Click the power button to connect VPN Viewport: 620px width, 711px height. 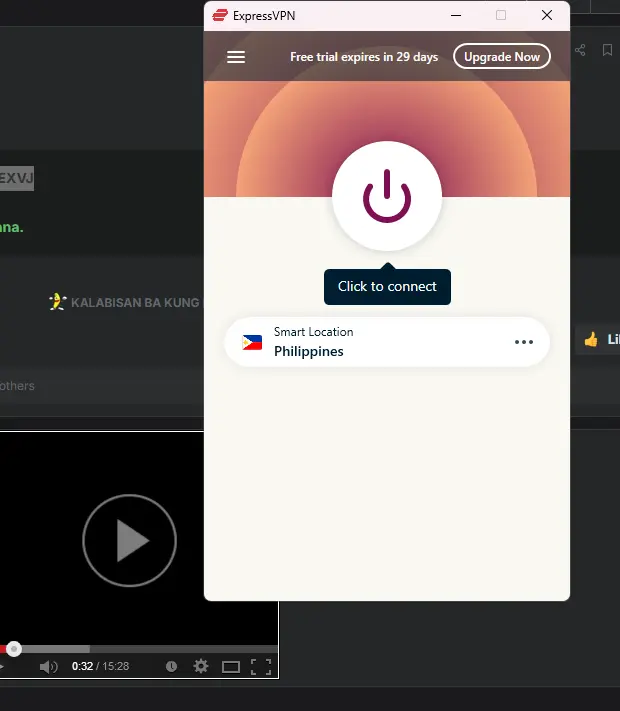click(387, 196)
